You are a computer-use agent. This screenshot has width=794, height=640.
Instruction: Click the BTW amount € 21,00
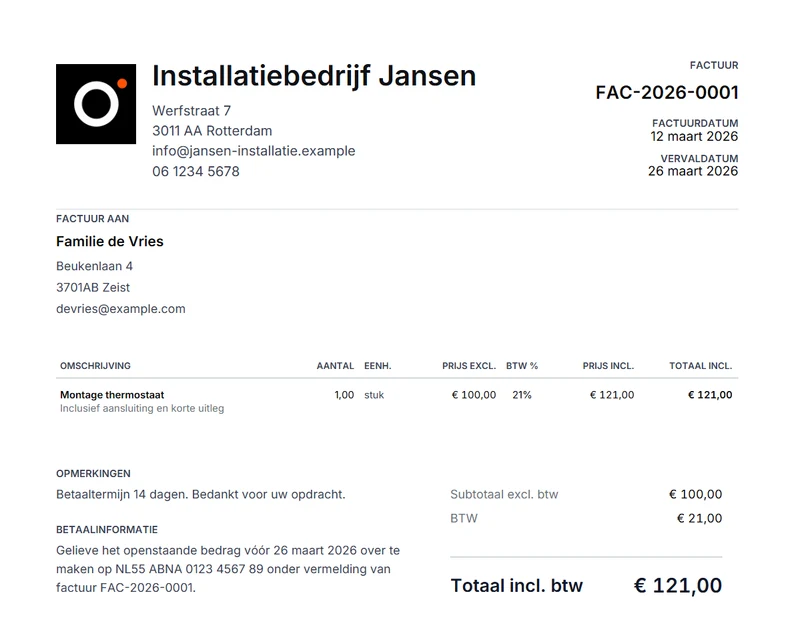pos(699,518)
